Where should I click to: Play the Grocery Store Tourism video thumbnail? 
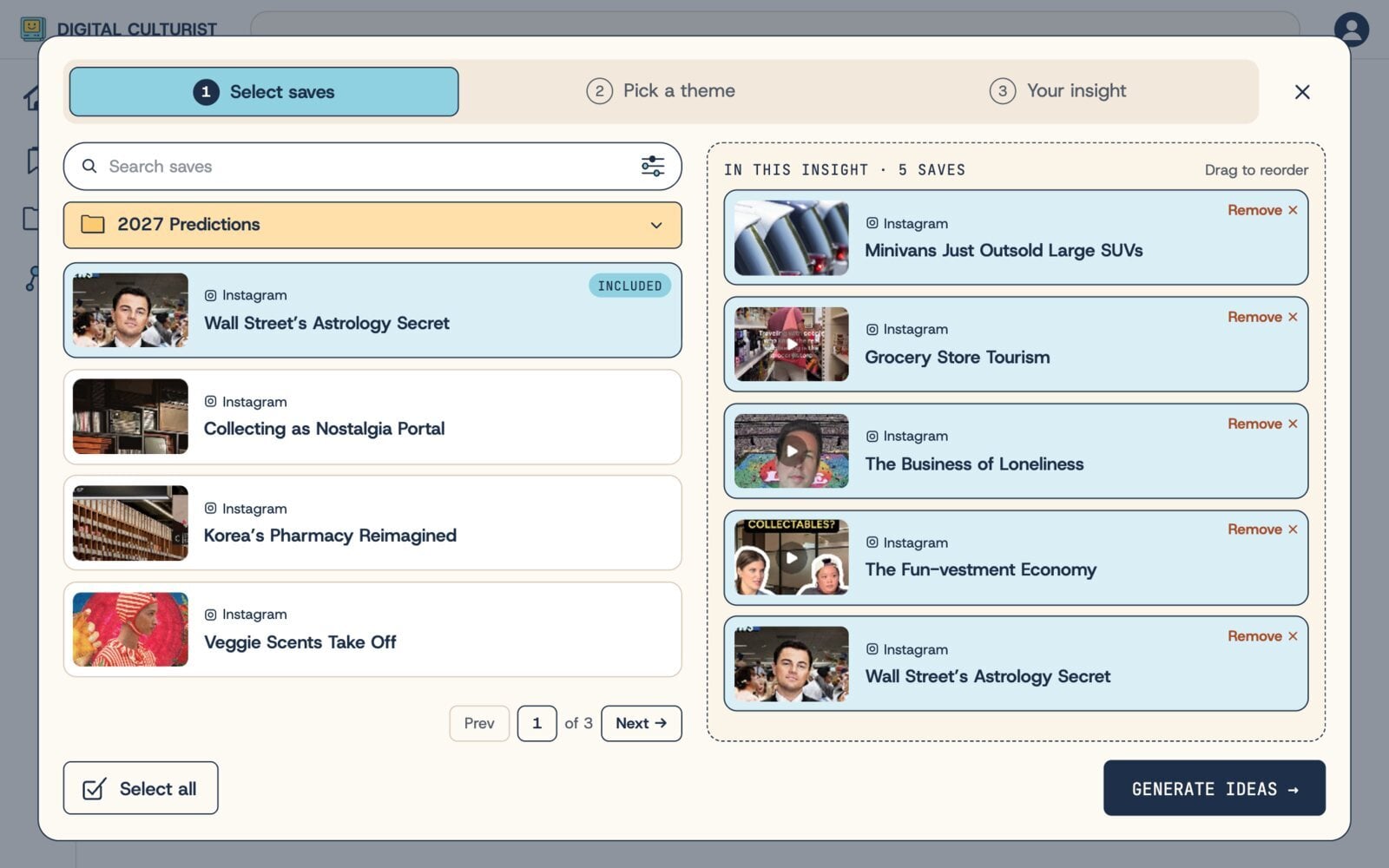tap(792, 345)
